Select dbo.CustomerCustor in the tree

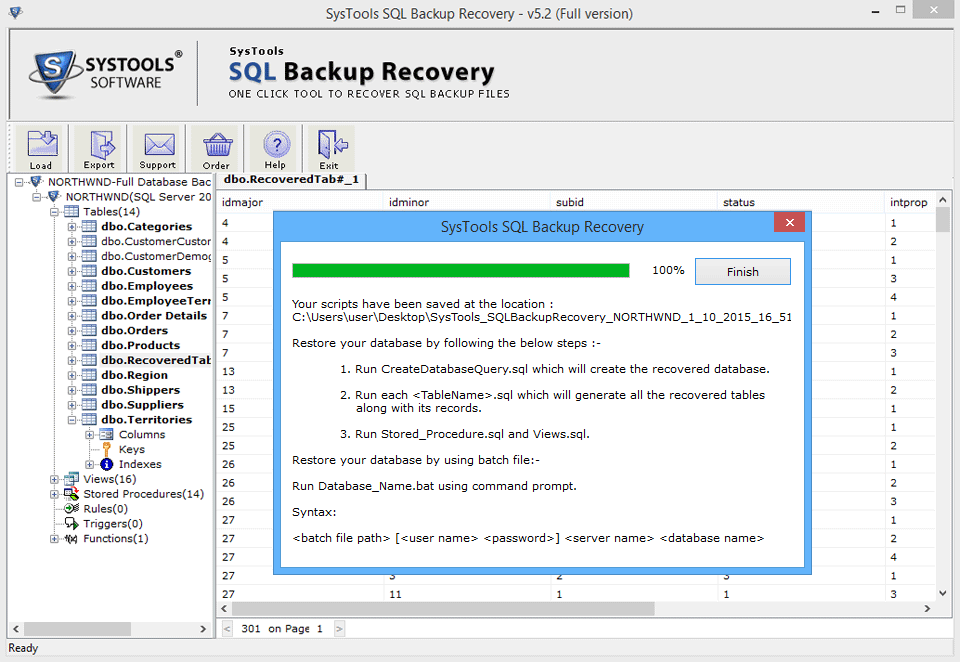coord(156,242)
